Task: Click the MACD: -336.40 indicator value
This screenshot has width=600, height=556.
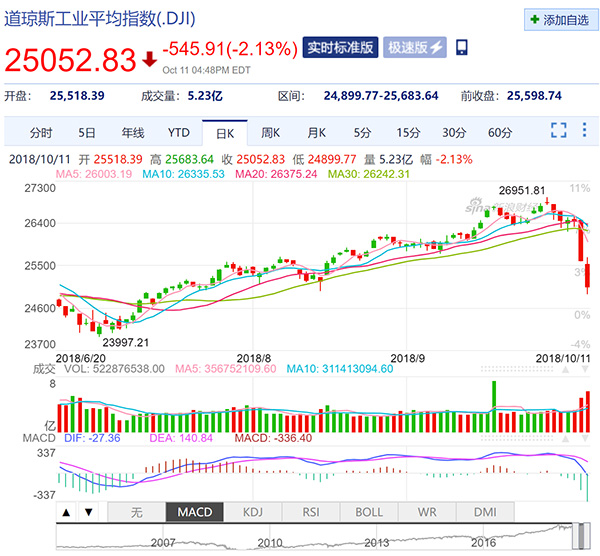Action: (273, 438)
